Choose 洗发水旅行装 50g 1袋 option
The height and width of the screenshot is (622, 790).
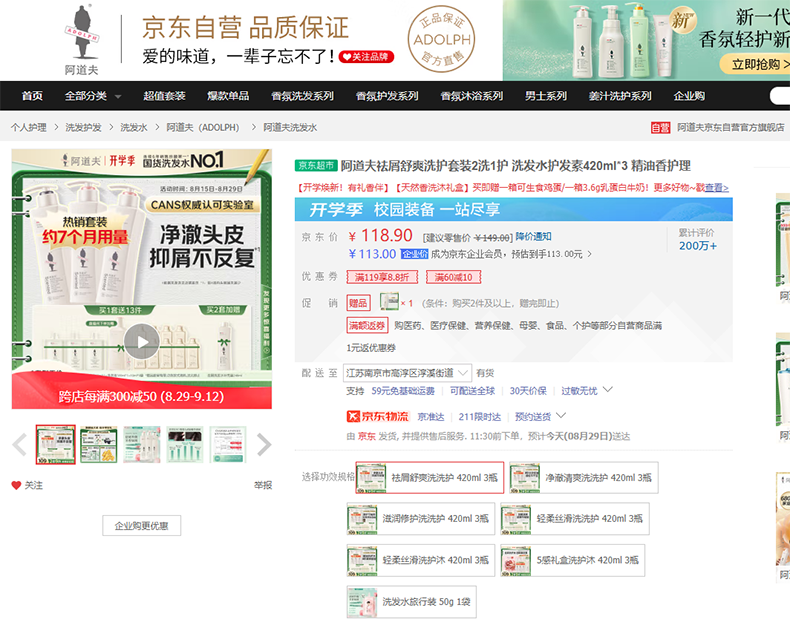click(x=411, y=601)
